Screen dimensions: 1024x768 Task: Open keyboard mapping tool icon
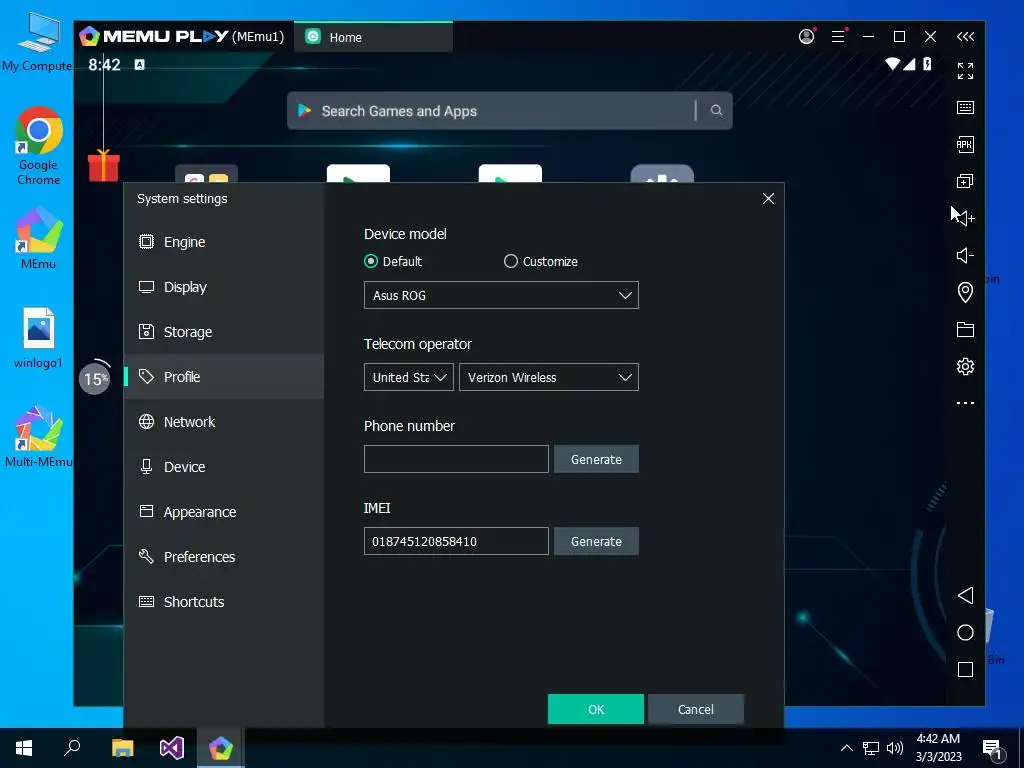coord(965,108)
